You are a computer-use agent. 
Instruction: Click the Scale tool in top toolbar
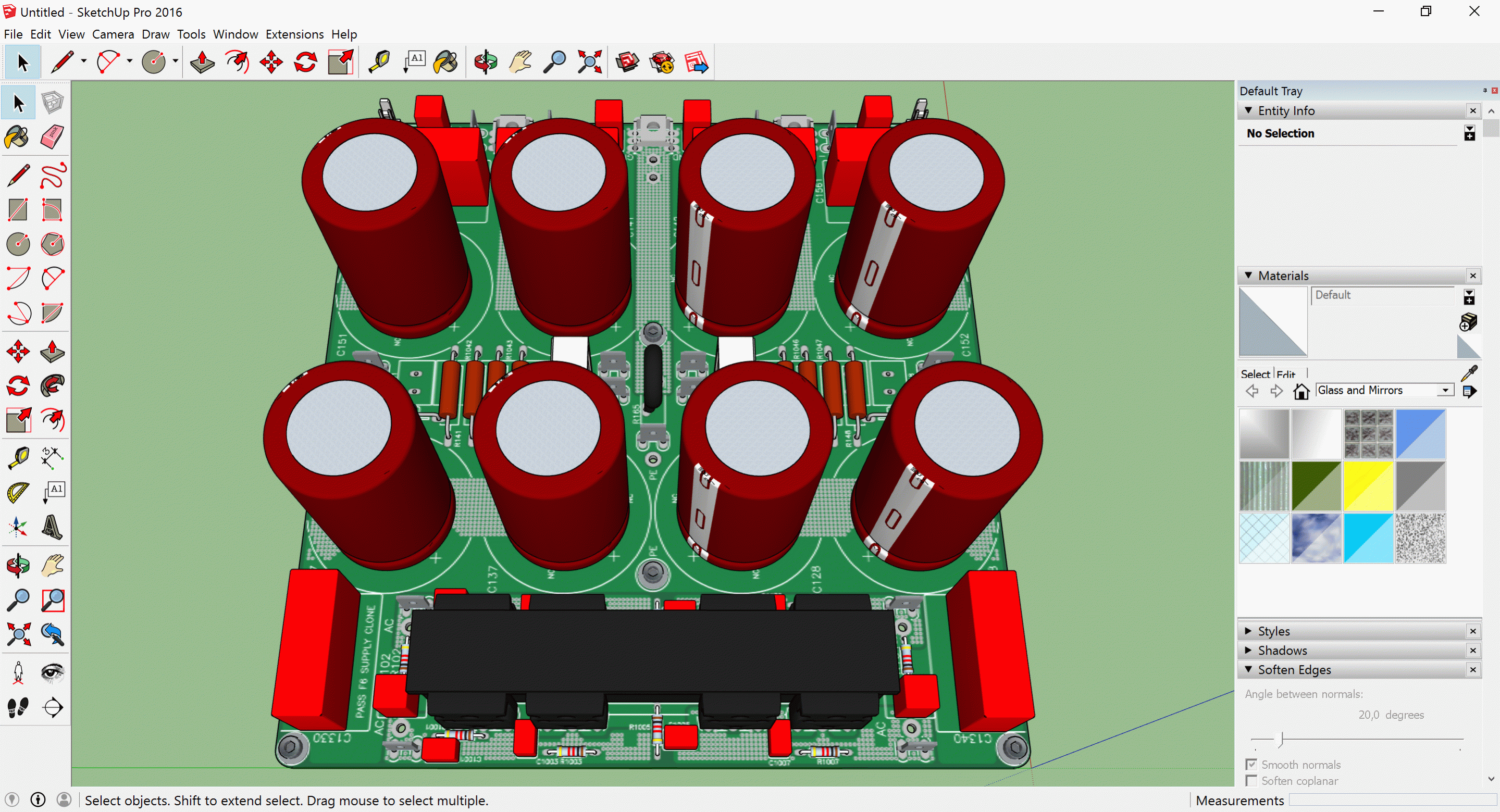(341, 61)
